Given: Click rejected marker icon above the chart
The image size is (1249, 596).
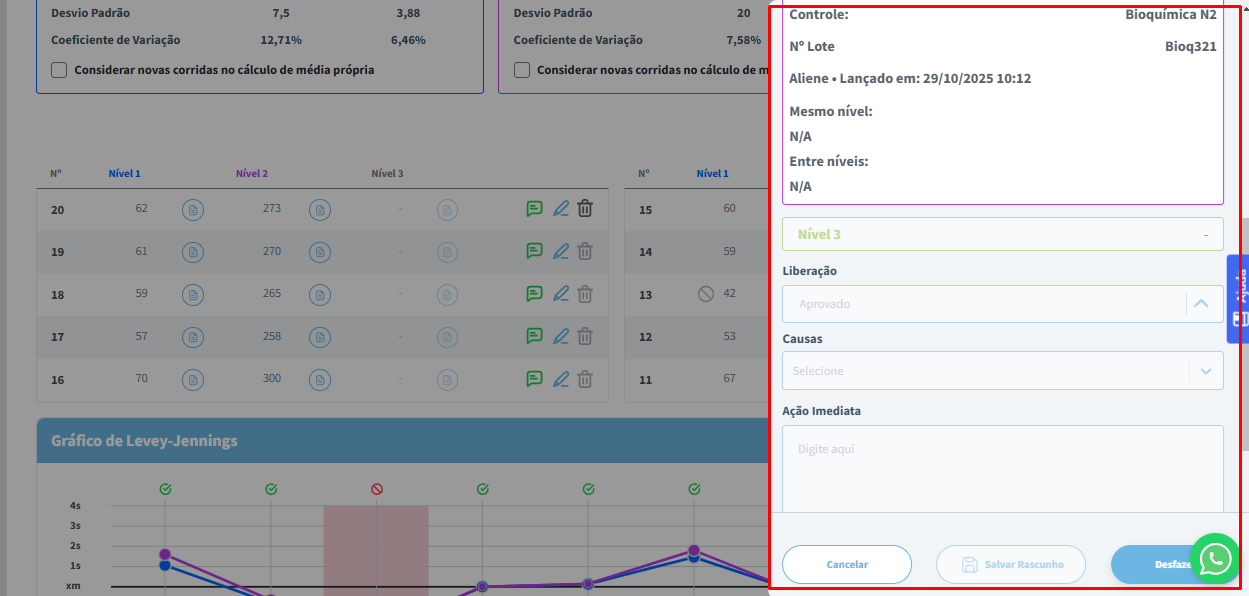Looking at the screenshot, I should coord(377,489).
